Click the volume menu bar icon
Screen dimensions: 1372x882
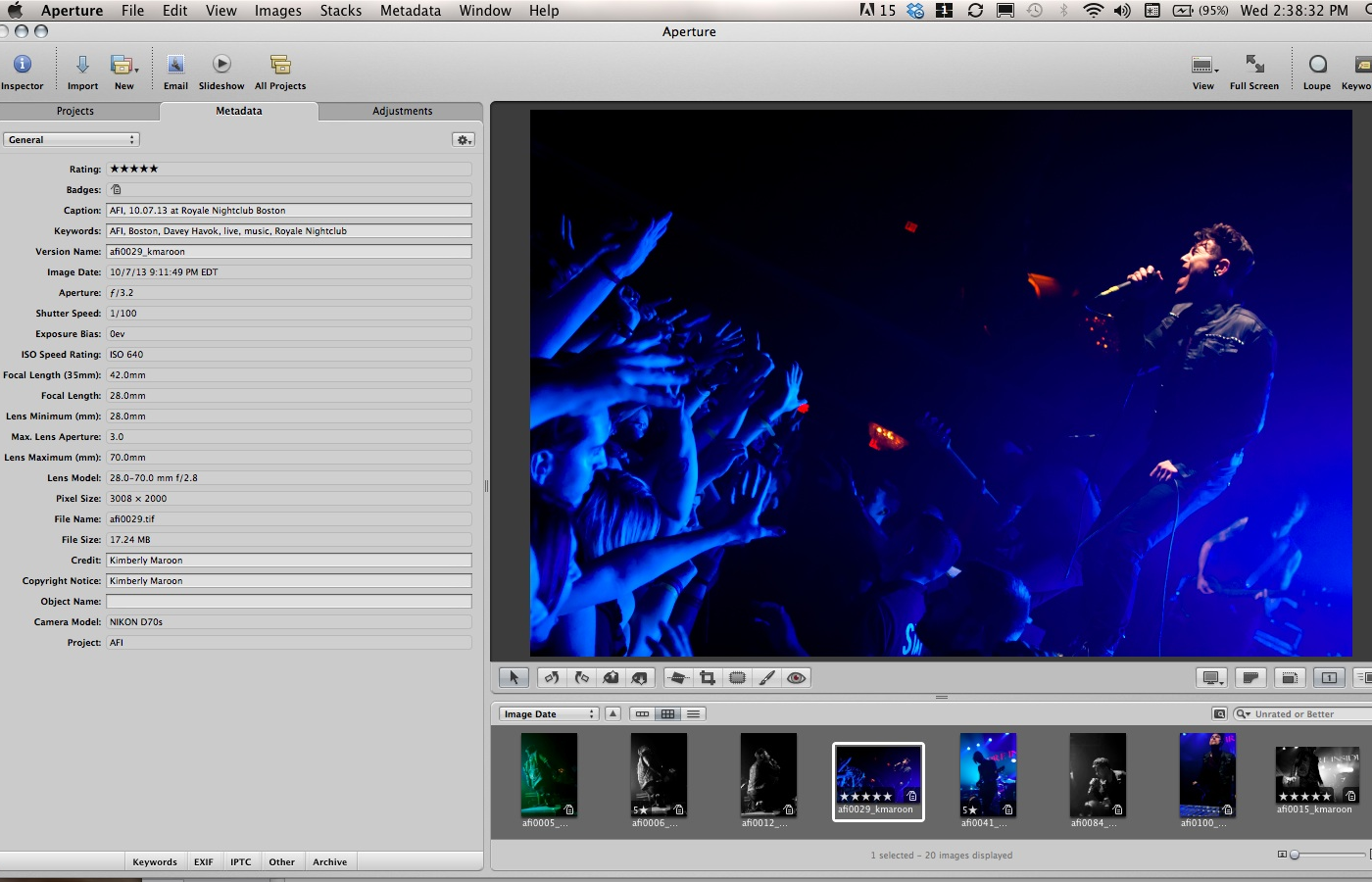pos(1122,11)
